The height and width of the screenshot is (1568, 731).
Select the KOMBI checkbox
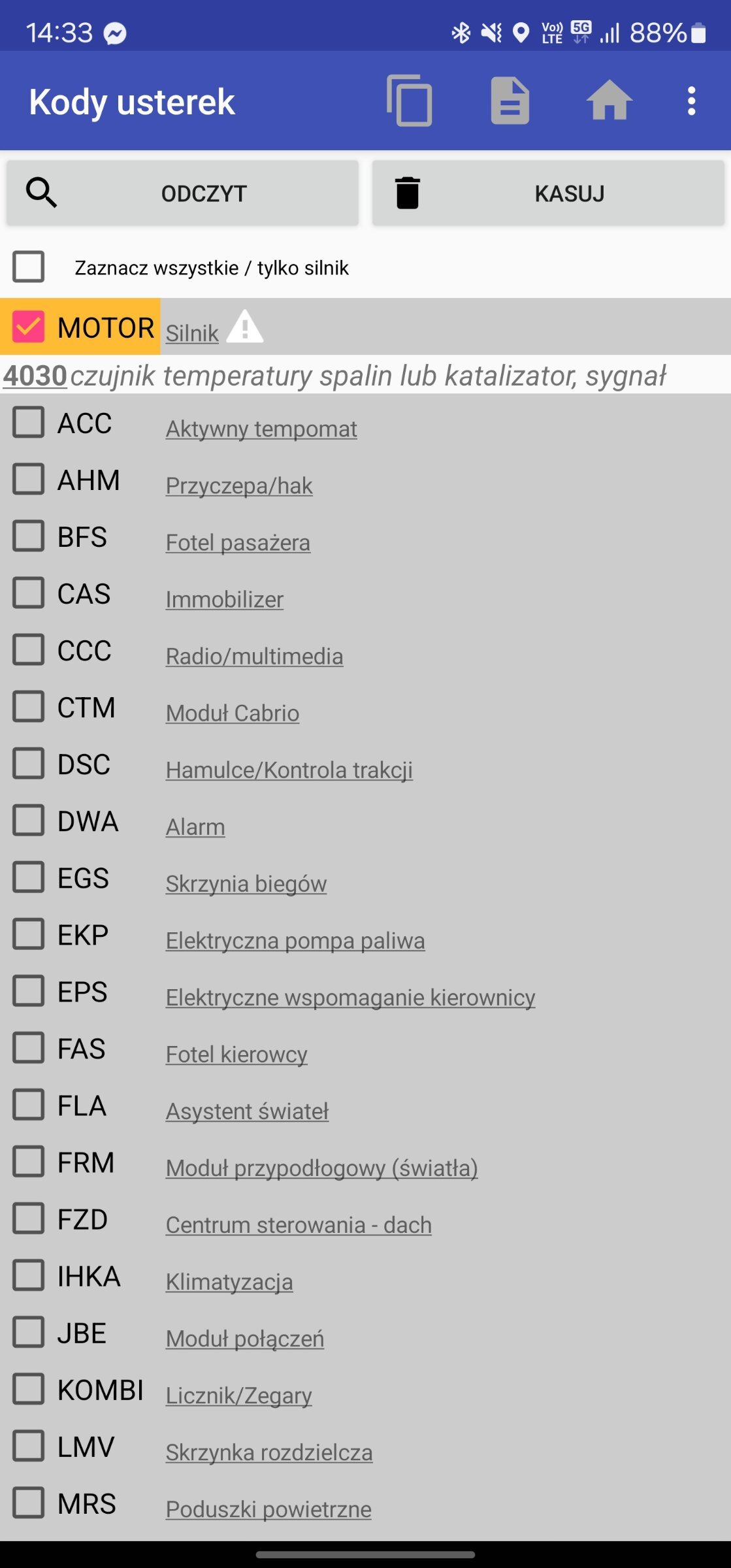pyautogui.click(x=29, y=1388)
